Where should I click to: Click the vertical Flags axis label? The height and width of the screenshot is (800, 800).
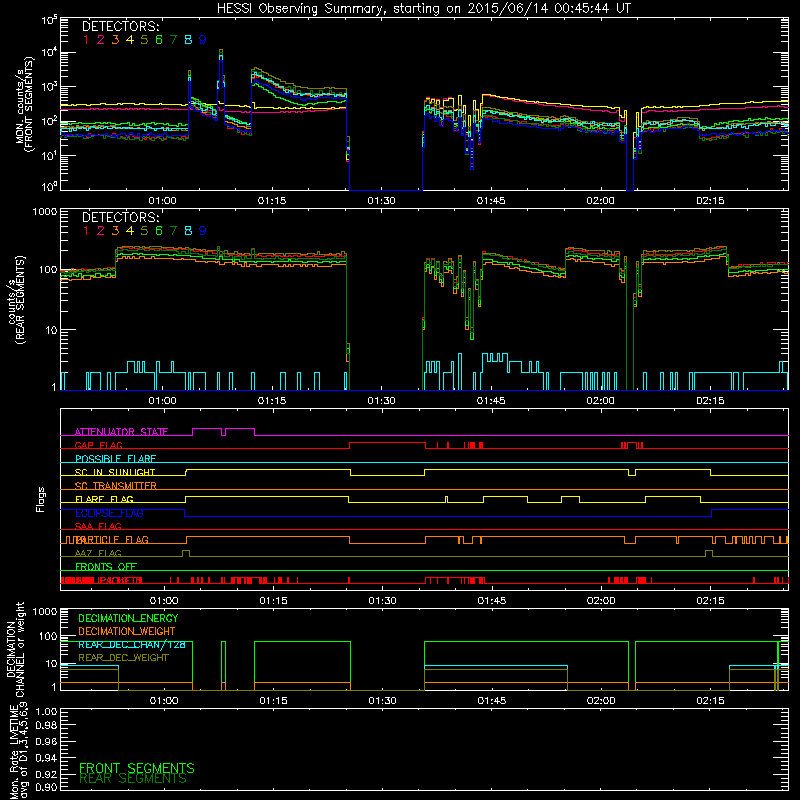tap(41, 499)
